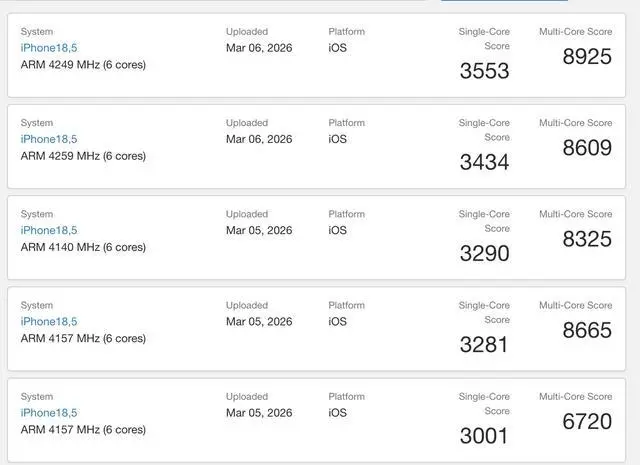This screenshot has width=640, height=465.
Task: Click the ARM 4249 MHz (6 cores) text
Action: click(83, 65)
